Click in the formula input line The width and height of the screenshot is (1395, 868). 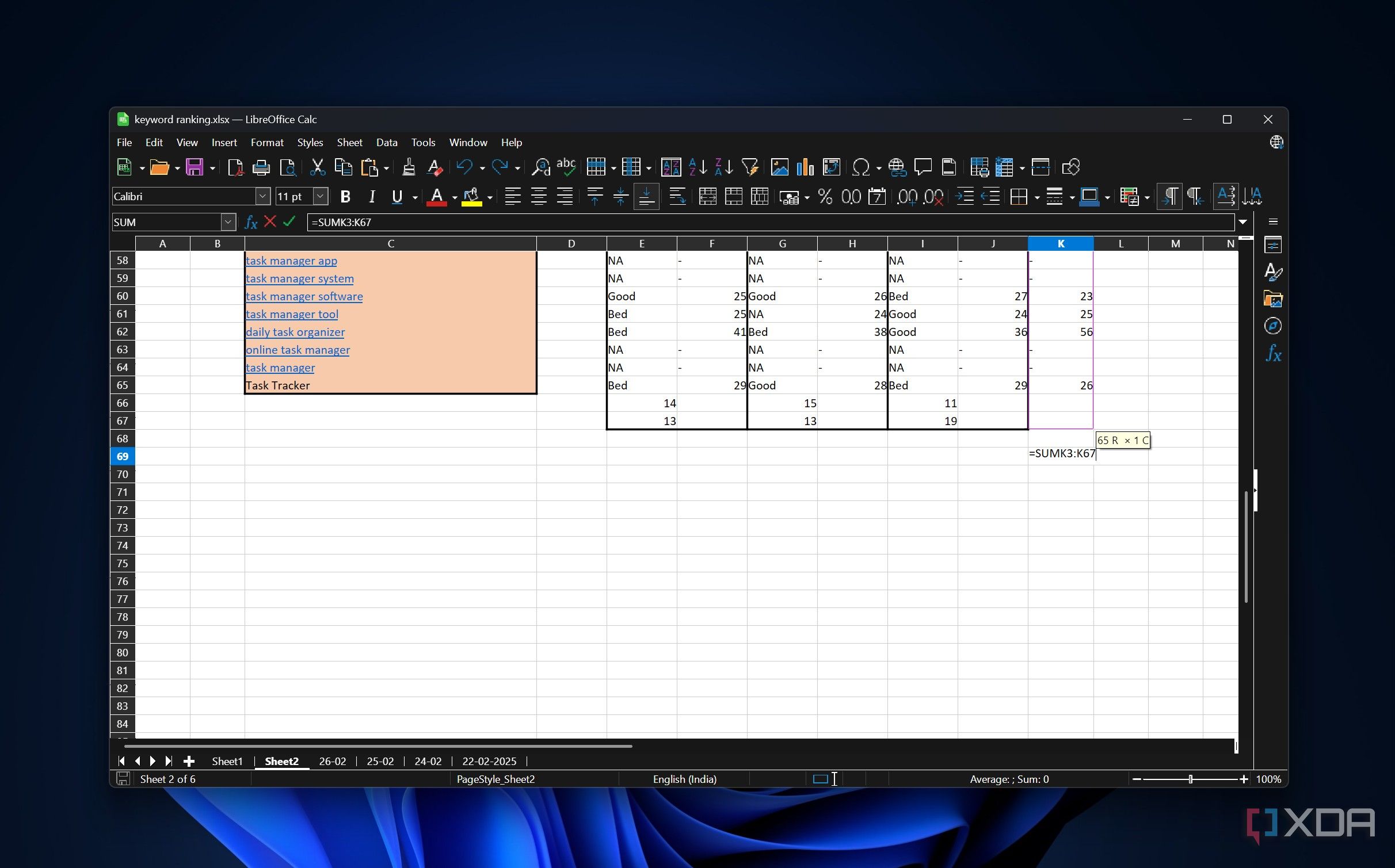pyautogui.click(x=770, y=222)
